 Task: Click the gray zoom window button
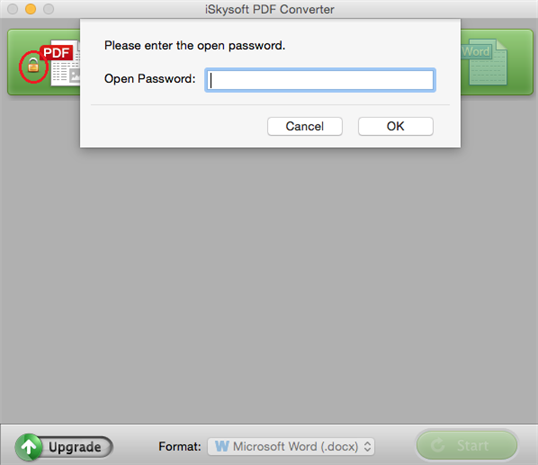pos(48,9)
